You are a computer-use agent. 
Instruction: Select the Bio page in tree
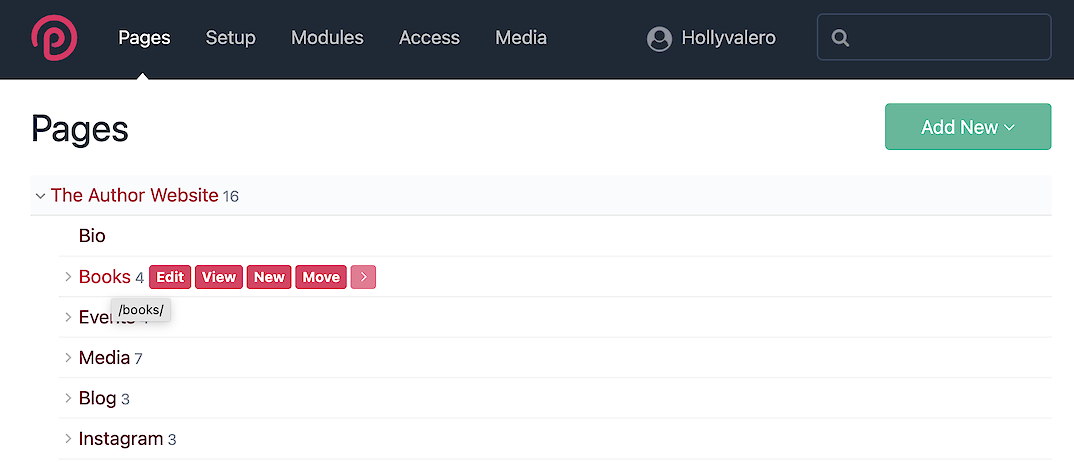pyautogui.click(x=92, y=236)
